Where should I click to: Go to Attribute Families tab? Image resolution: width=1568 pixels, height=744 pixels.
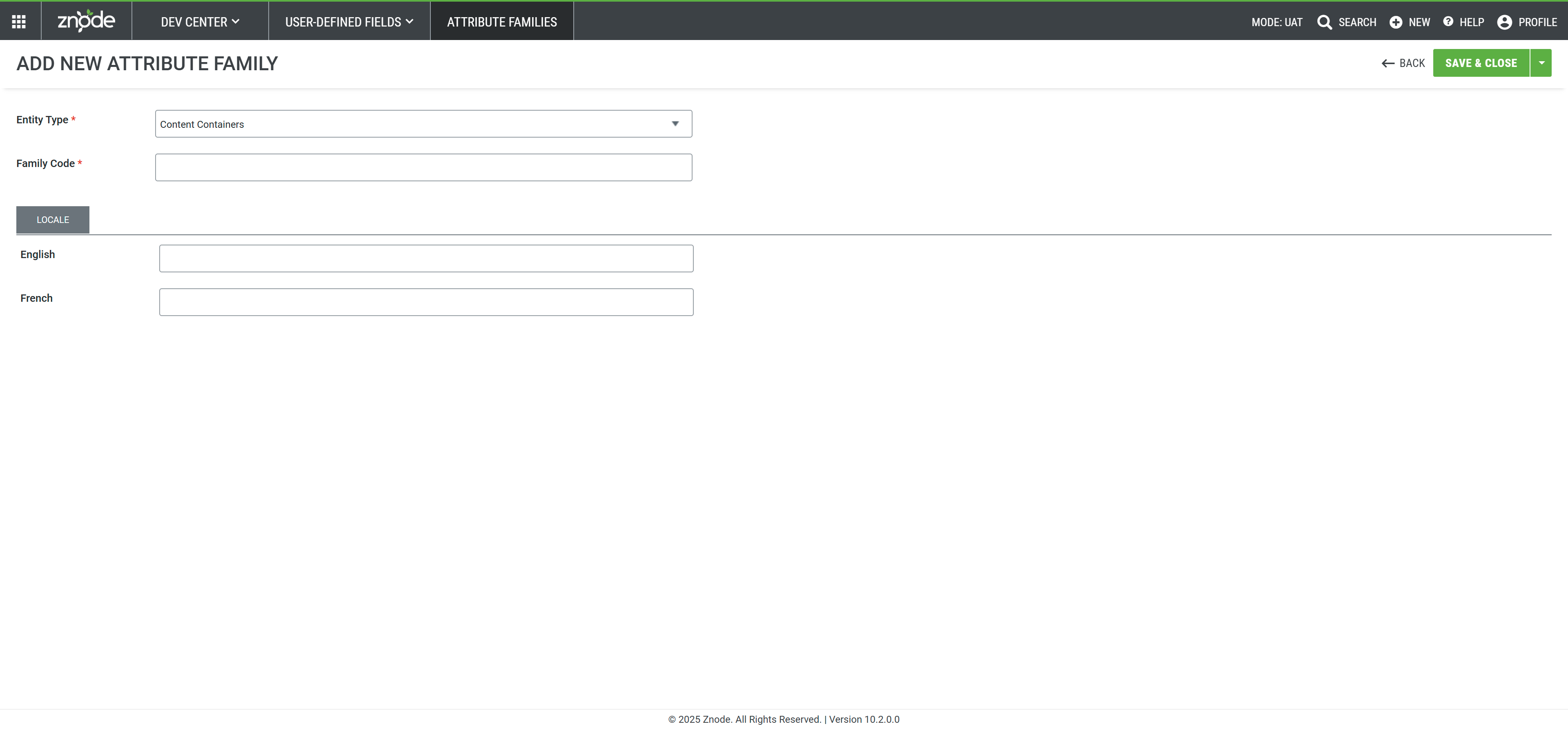coord(501,22)
